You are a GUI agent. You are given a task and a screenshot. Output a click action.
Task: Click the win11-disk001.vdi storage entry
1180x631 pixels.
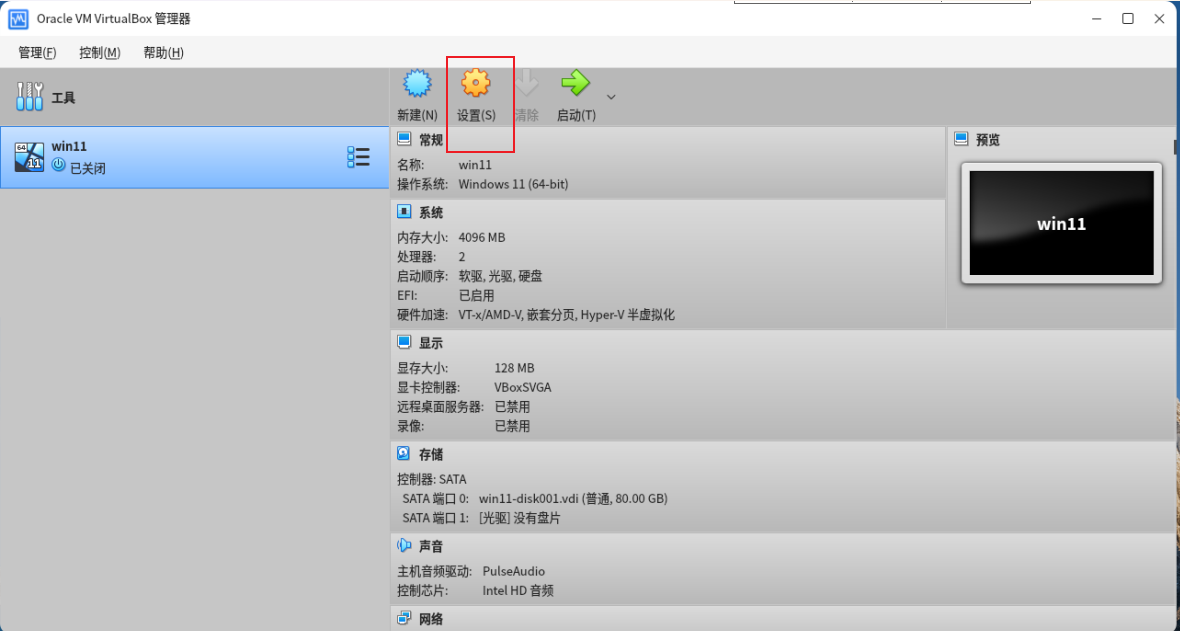573,498
